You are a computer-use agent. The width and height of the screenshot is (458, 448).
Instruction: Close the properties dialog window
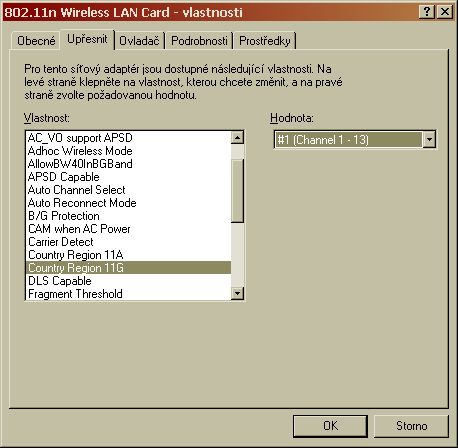click(x=445, y=12)
